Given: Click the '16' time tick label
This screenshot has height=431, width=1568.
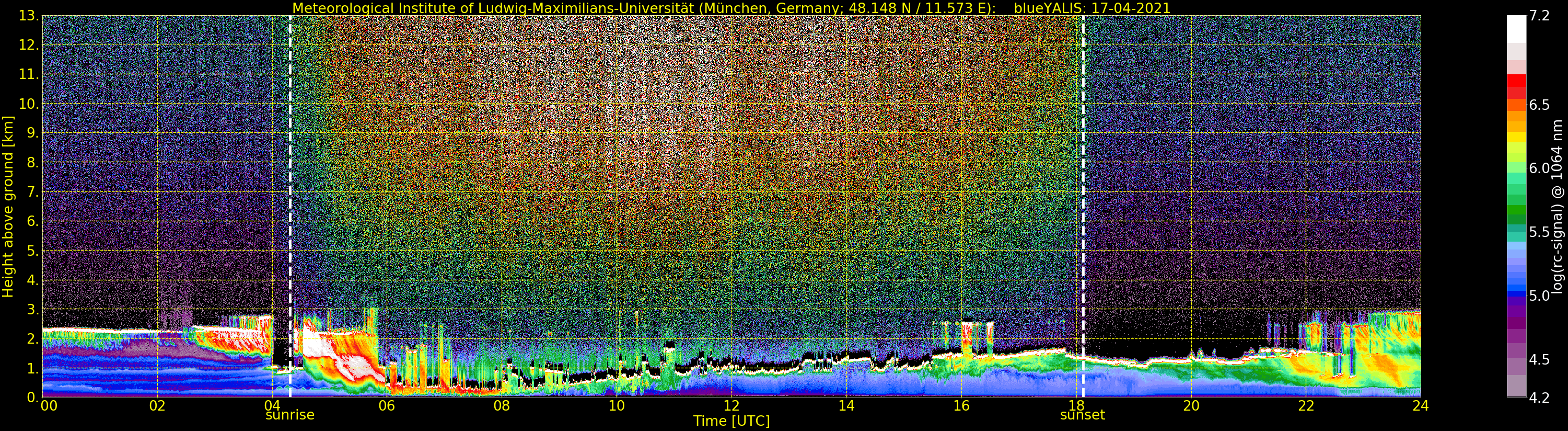Looking at the screenshot, I should coord(961,405).
